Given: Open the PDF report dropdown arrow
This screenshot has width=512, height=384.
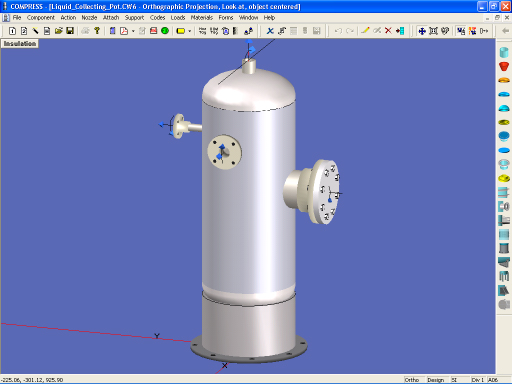Looking at the screenshot, I should (133, 31).
